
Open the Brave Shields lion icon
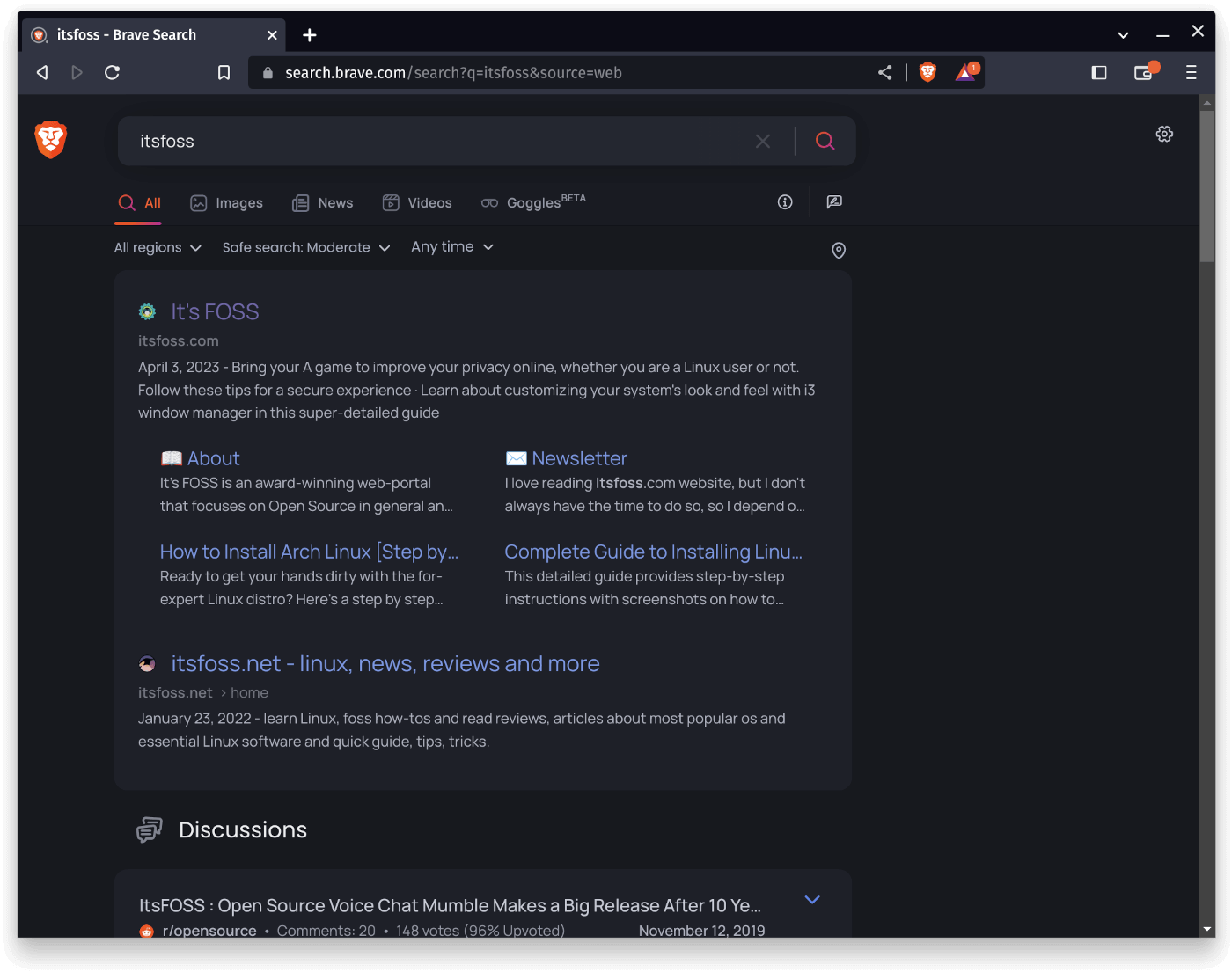pos(928,72)
